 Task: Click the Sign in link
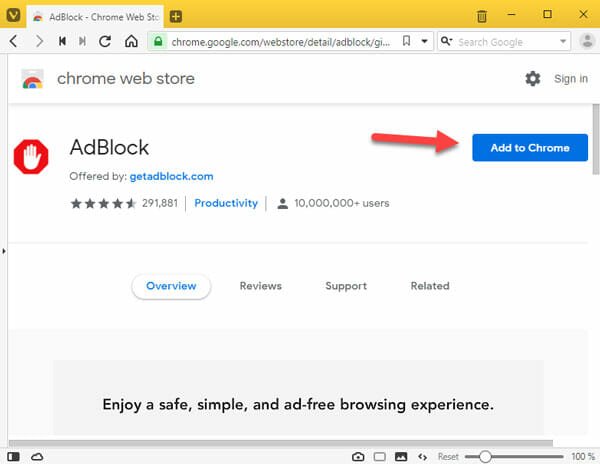pyautogui.click(x=571, y=79)
